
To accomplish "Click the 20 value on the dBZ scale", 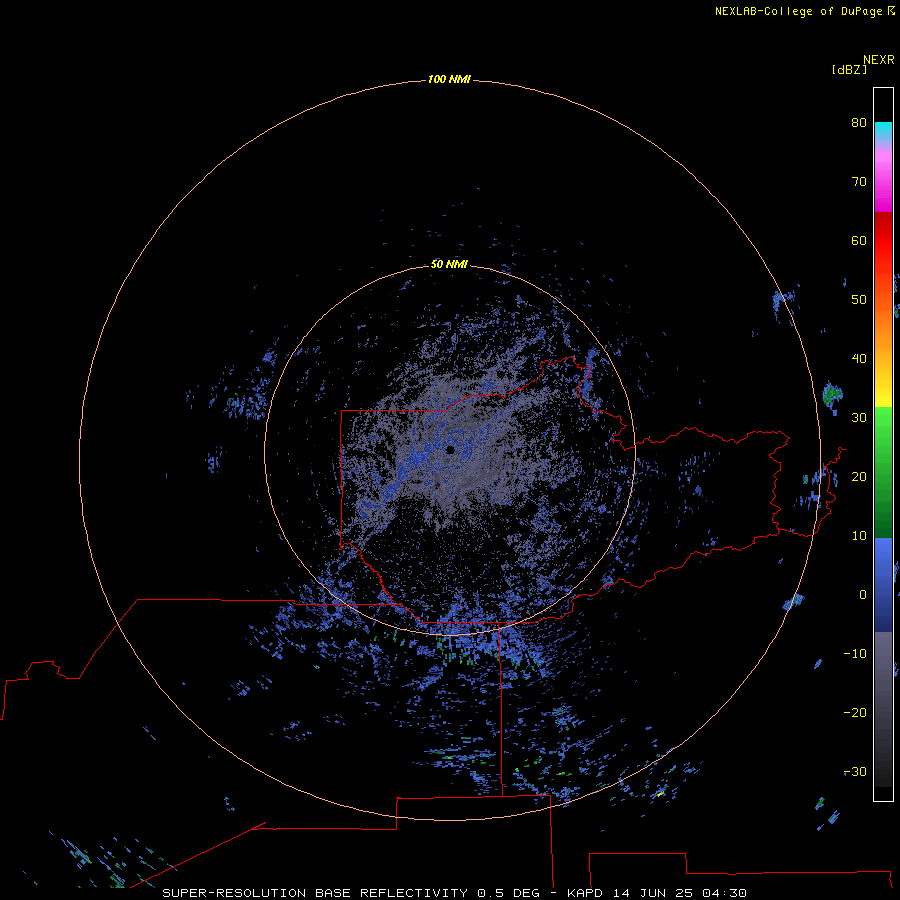I will [x=859, y=477].
